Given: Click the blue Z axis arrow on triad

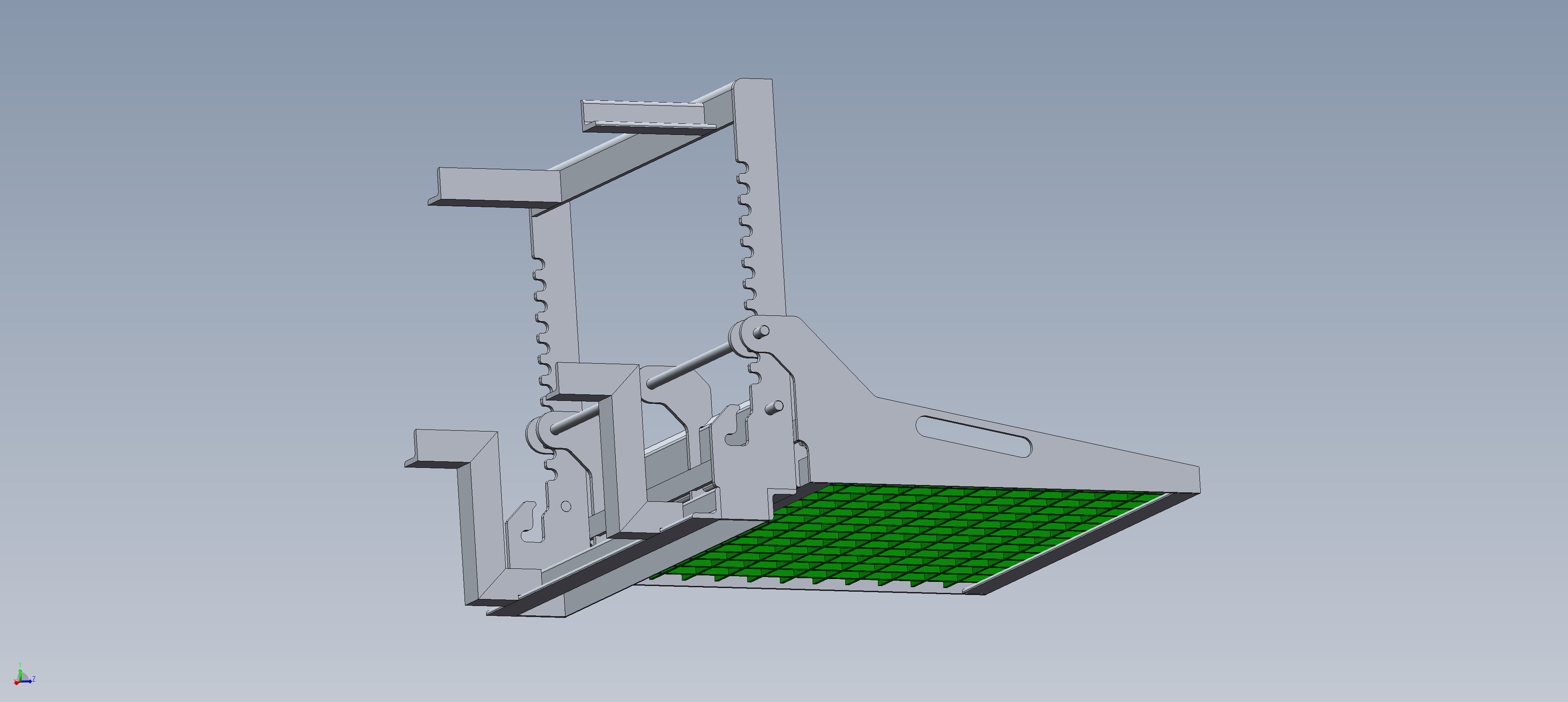Looking at the screenshot, I should click(x=28, y=681).
